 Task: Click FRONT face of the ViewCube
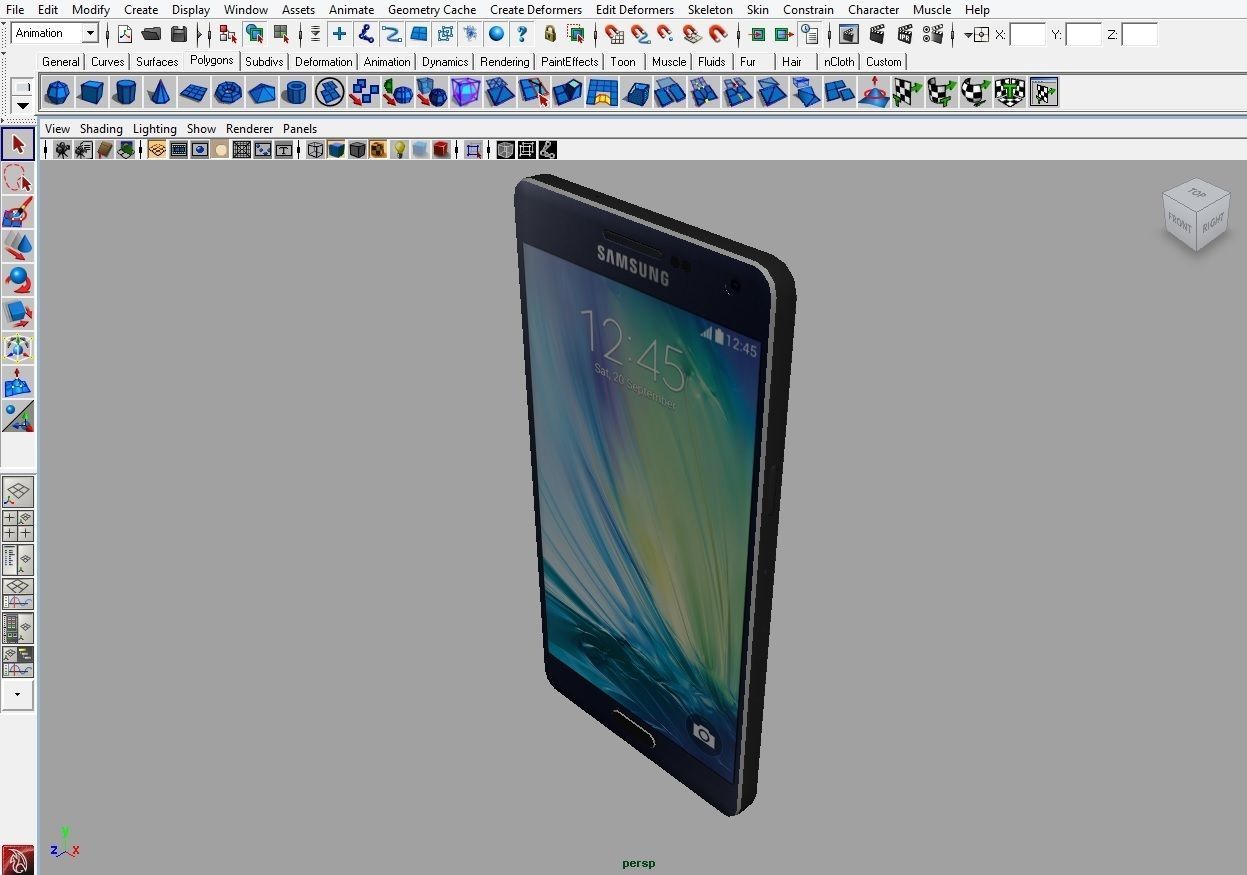[x=1180, y=224]
